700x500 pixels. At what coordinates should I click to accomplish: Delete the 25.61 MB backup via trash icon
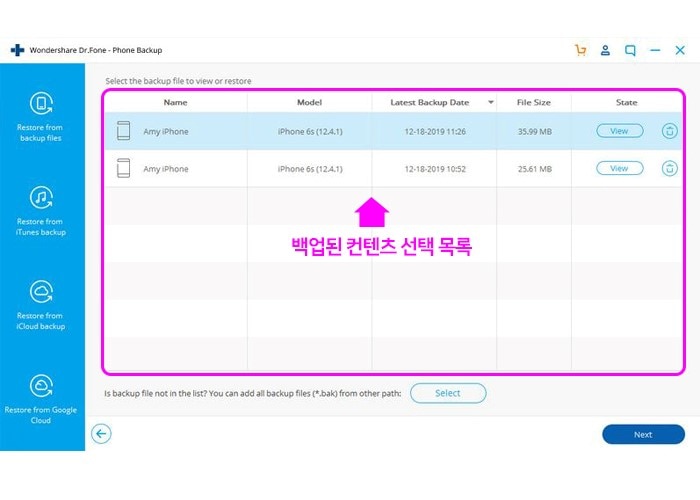(x=669, y=169)
